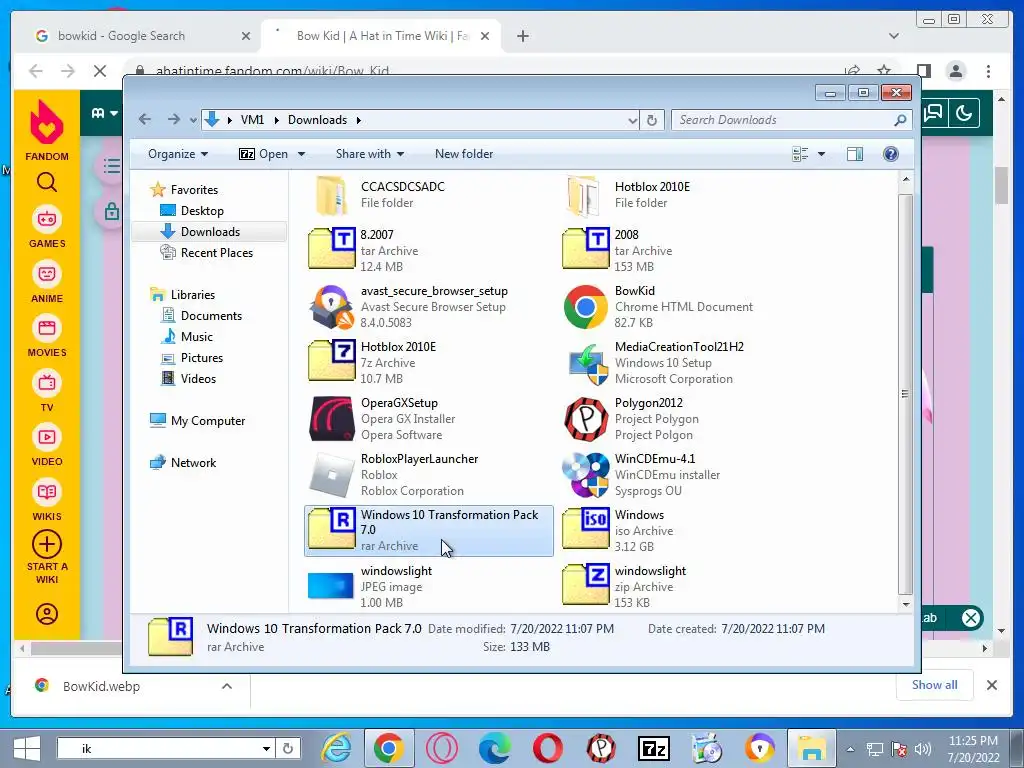
Task: Select avast_secure_browser_setup installer icon
Action: click(332, 306)
